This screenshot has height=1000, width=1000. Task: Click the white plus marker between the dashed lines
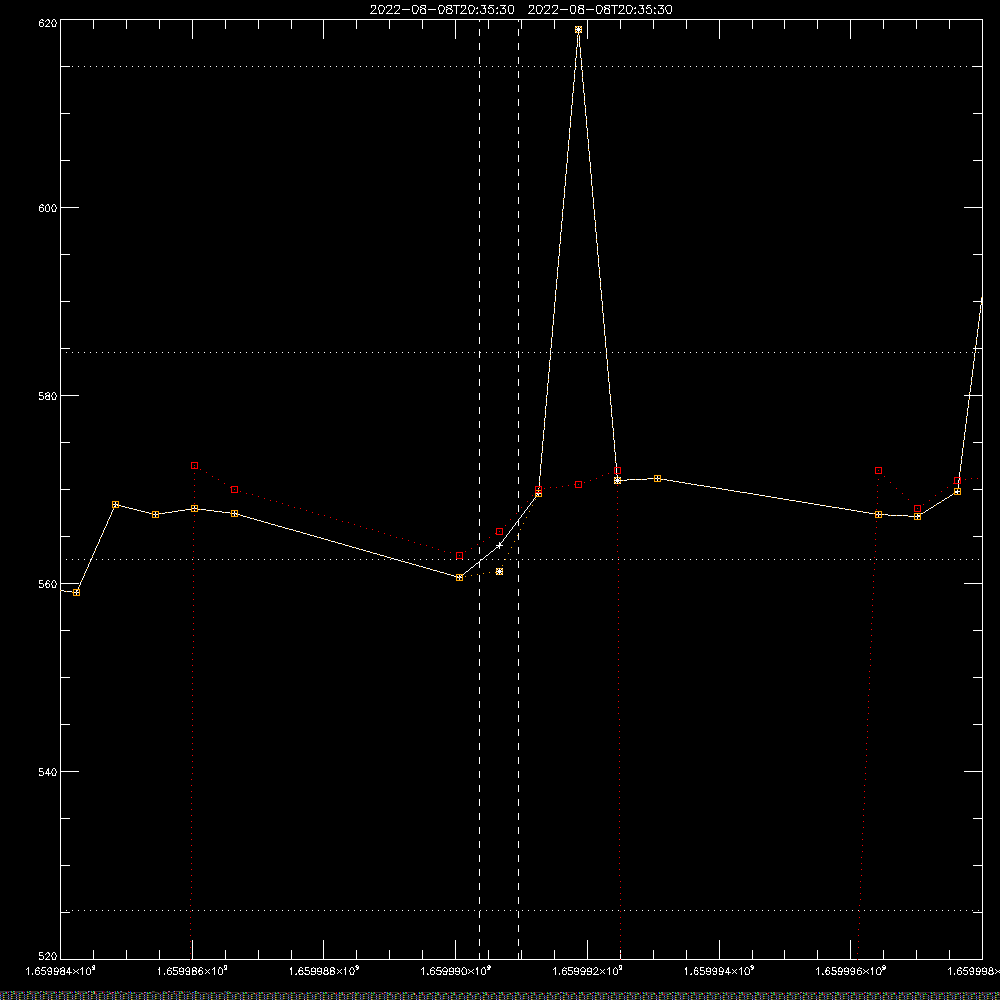[499, 545]
